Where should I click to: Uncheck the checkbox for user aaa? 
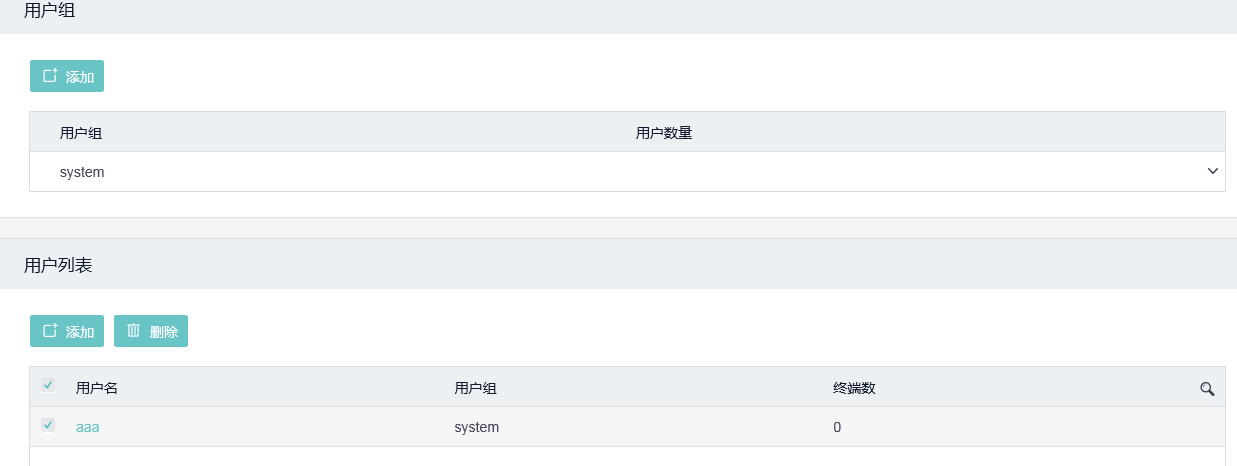tap(48, 425)
